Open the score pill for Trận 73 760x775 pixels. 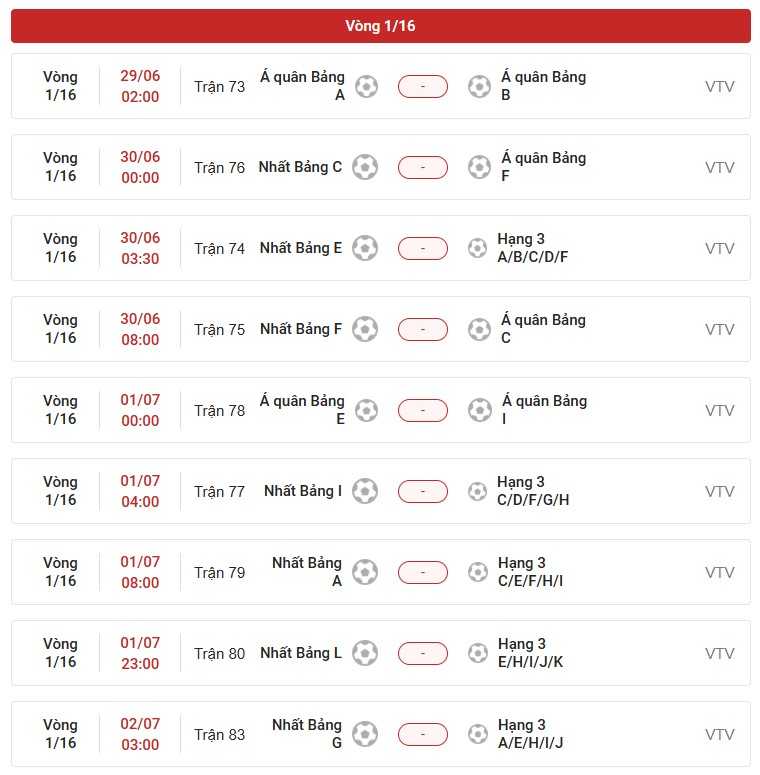pyautogui.click(x=423, y=86)
